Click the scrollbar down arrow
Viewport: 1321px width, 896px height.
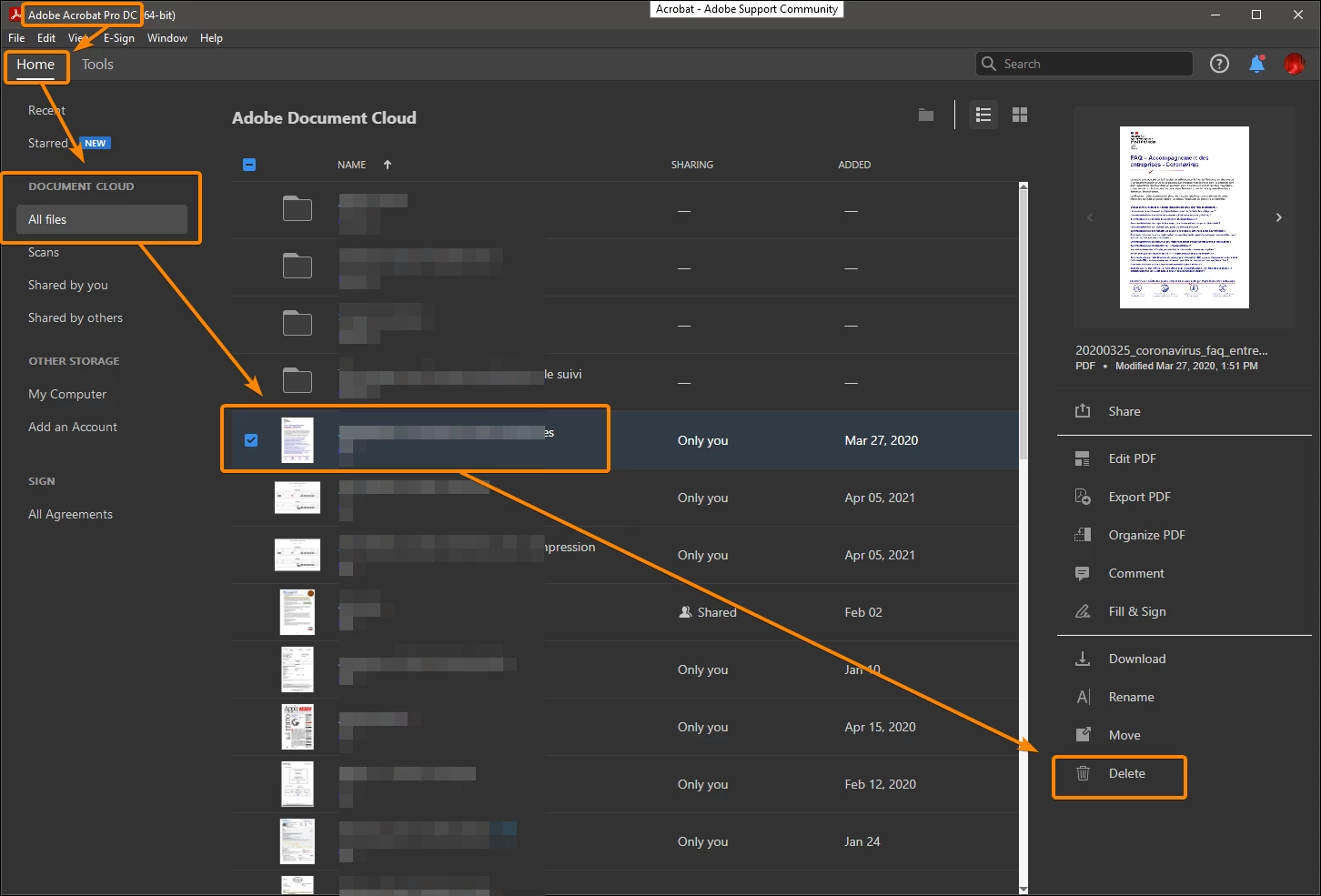tap(1024, 889)
